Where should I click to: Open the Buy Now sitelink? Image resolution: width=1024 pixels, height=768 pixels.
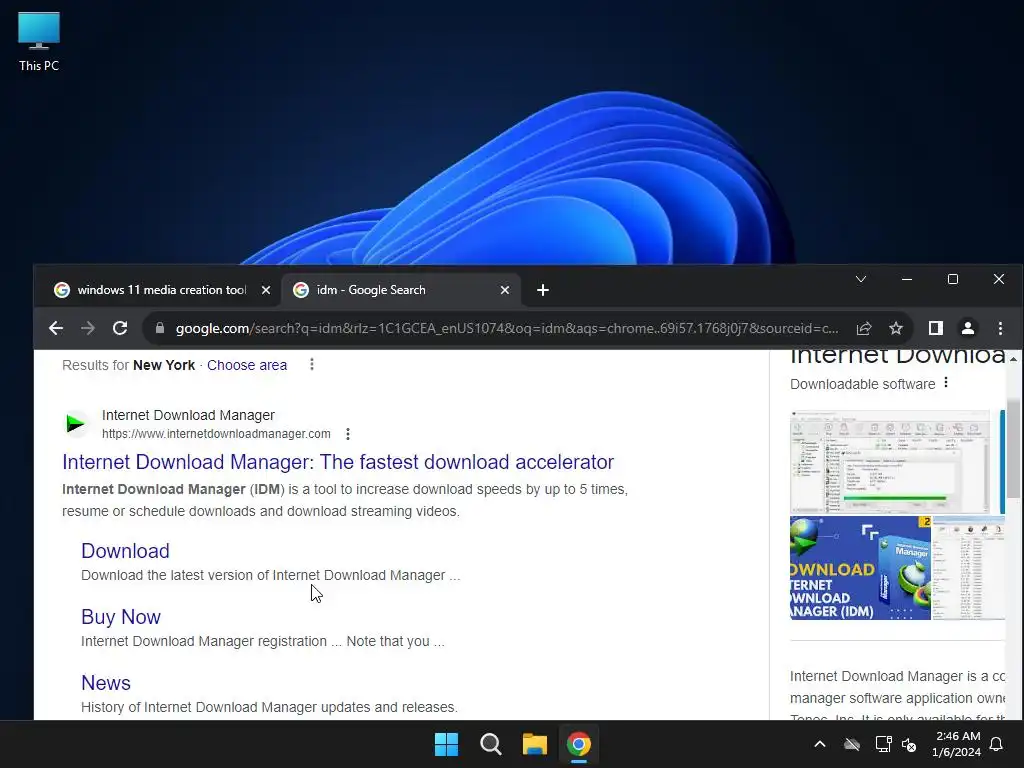pyautogui.click(x=121, y=616)
